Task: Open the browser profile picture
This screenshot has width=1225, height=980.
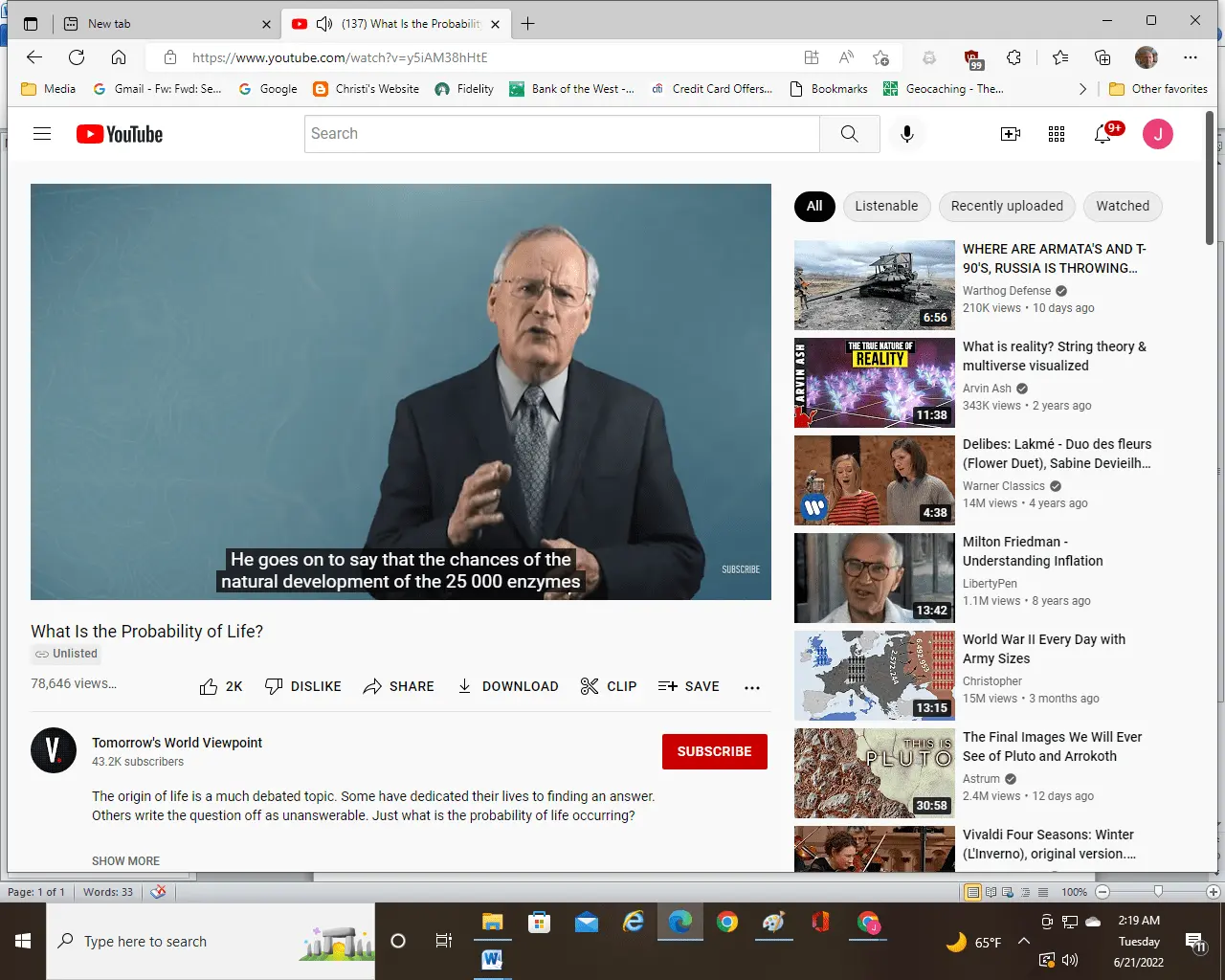Action: tap(1147, 57)
